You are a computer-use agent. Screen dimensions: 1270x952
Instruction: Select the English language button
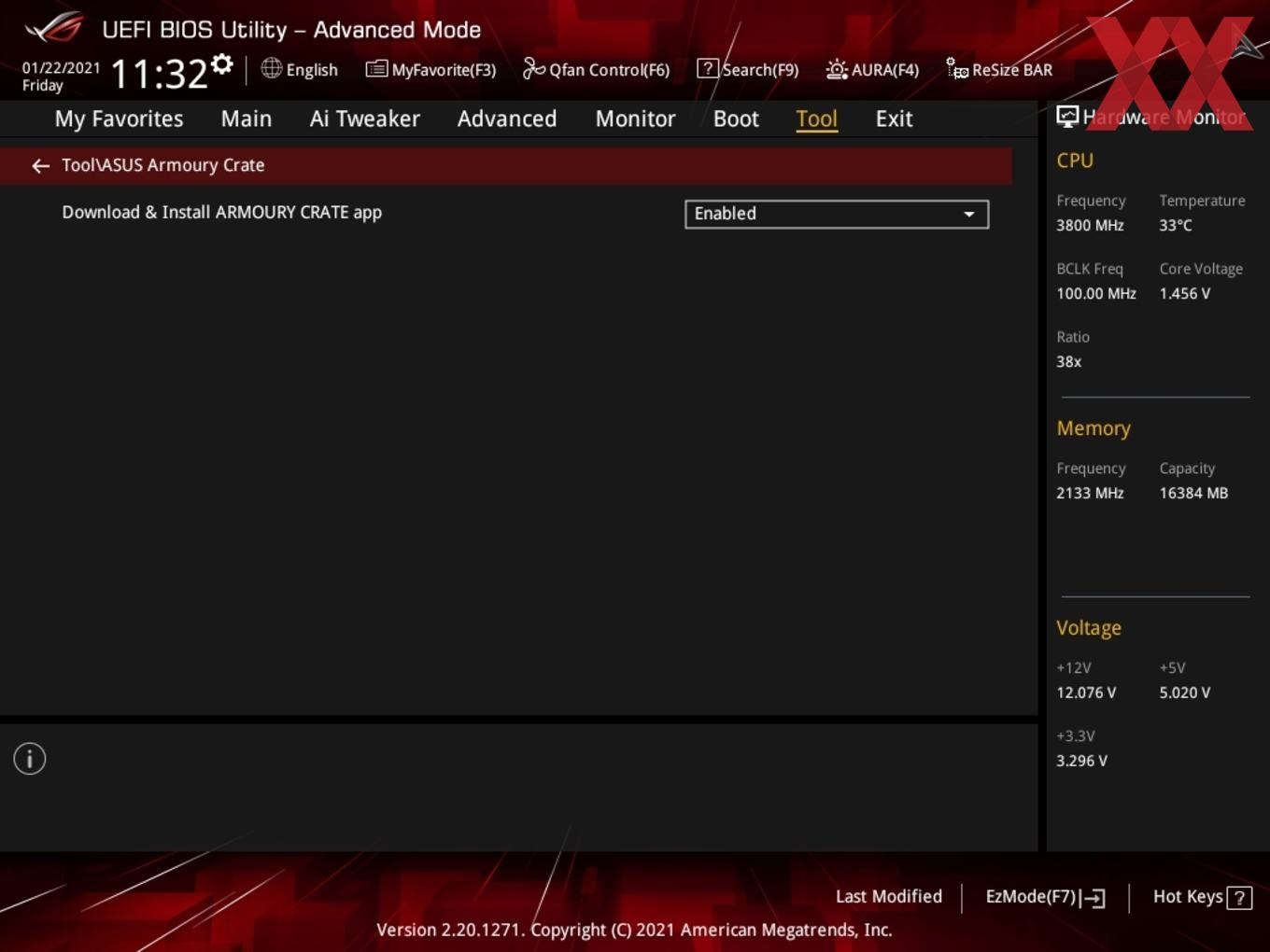pos(312,70)
